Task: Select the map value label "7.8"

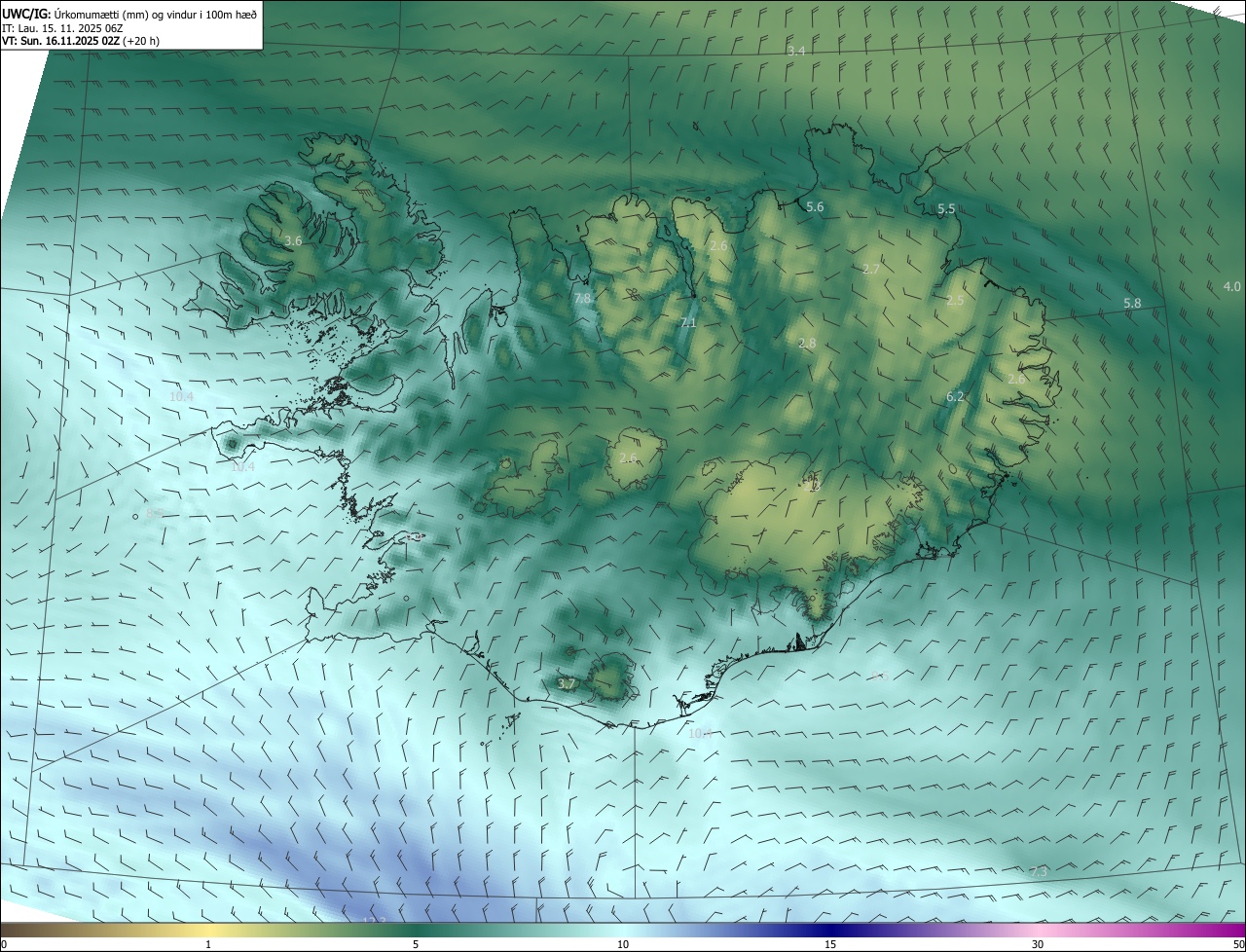Action: click(x=583, y=298)
